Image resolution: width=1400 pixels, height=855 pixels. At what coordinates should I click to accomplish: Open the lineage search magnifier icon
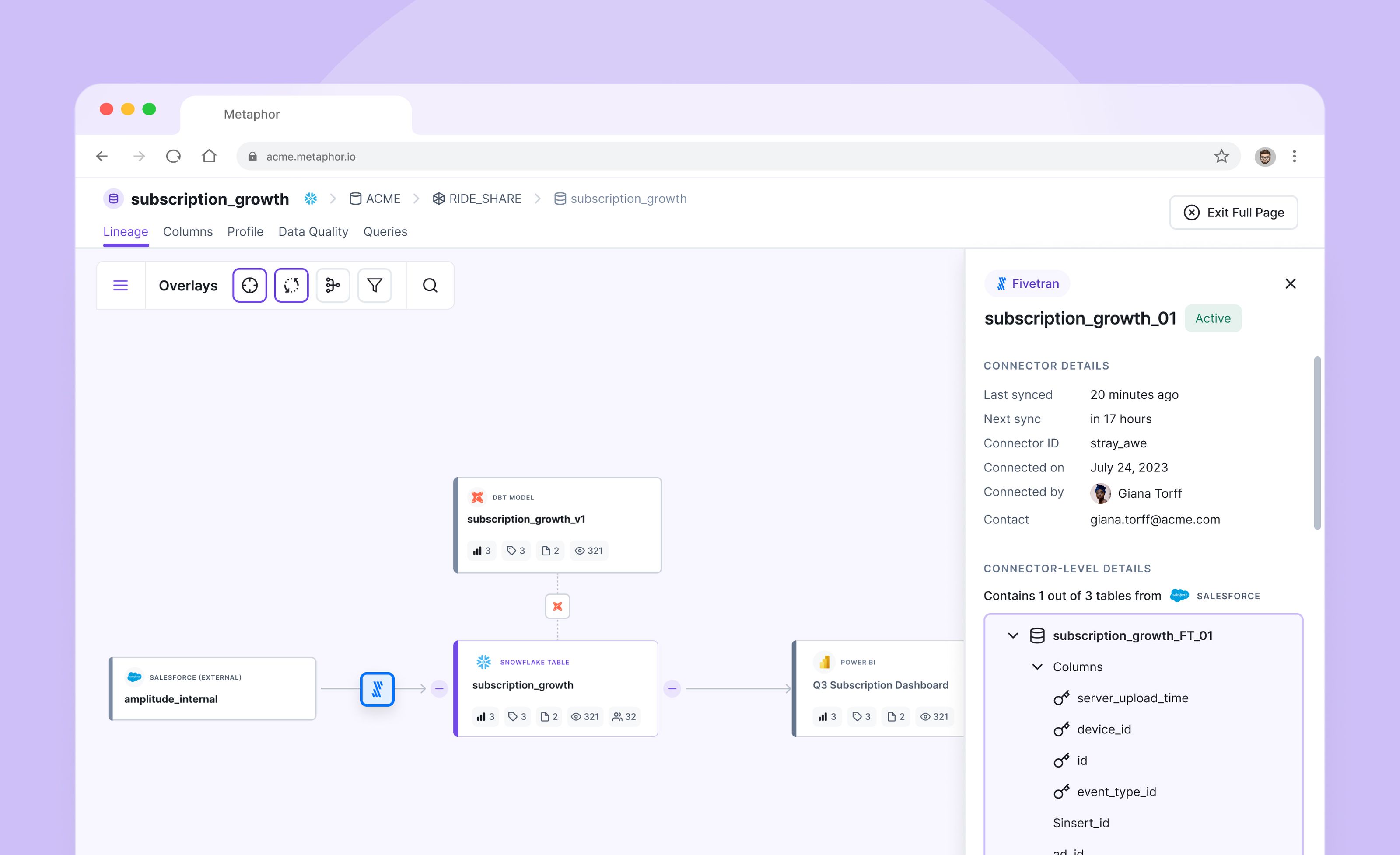coord(430,285)
